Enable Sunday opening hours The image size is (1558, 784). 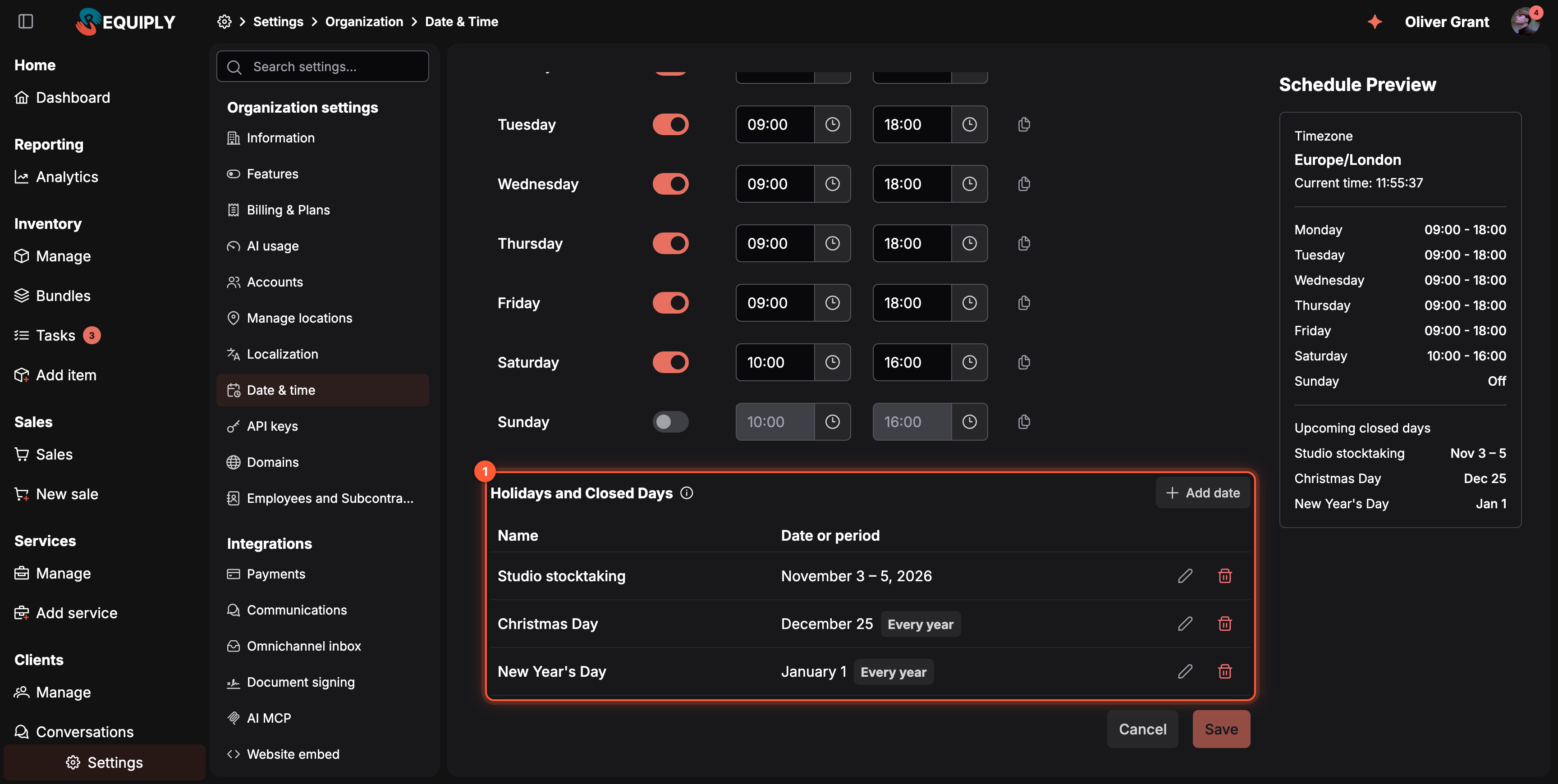[670, 422]
